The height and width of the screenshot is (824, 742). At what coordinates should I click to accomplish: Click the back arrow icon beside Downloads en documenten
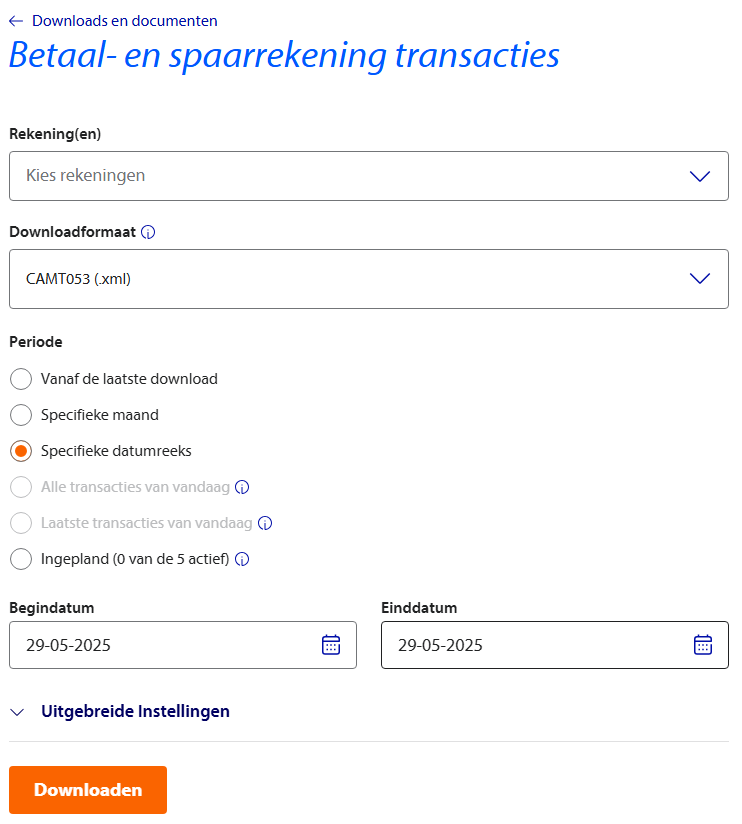pyautogui.click(x=15, y=21)
